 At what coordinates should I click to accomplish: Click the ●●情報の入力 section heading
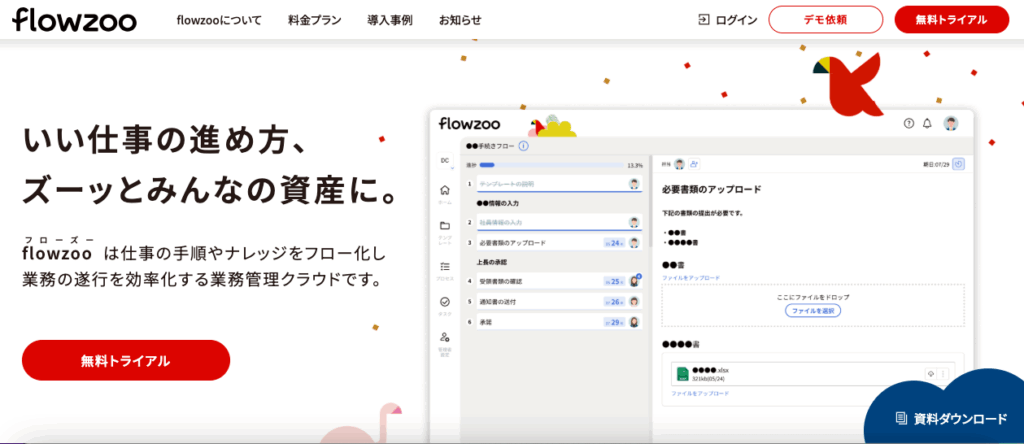click(498, 204)
